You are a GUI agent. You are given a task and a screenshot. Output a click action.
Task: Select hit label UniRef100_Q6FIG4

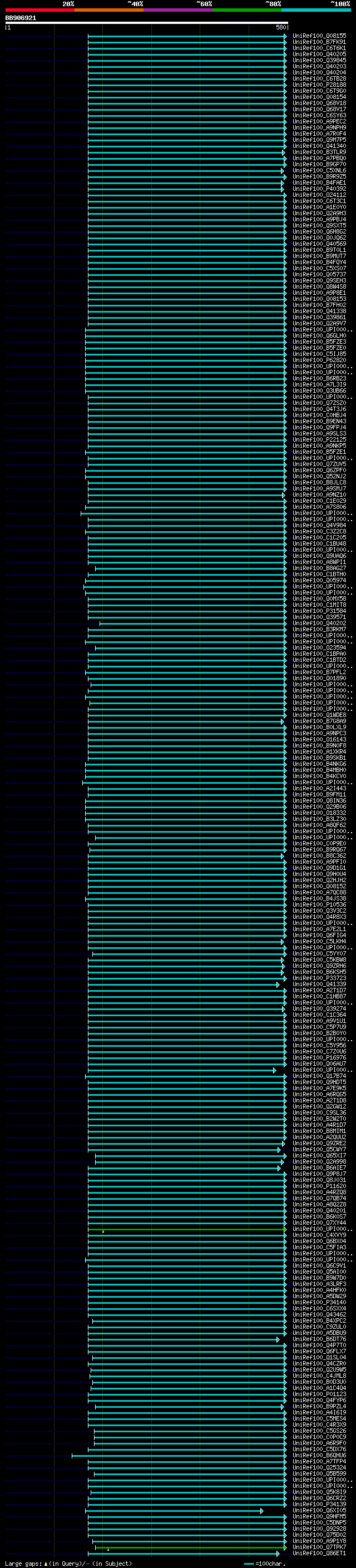click(319, 935)
